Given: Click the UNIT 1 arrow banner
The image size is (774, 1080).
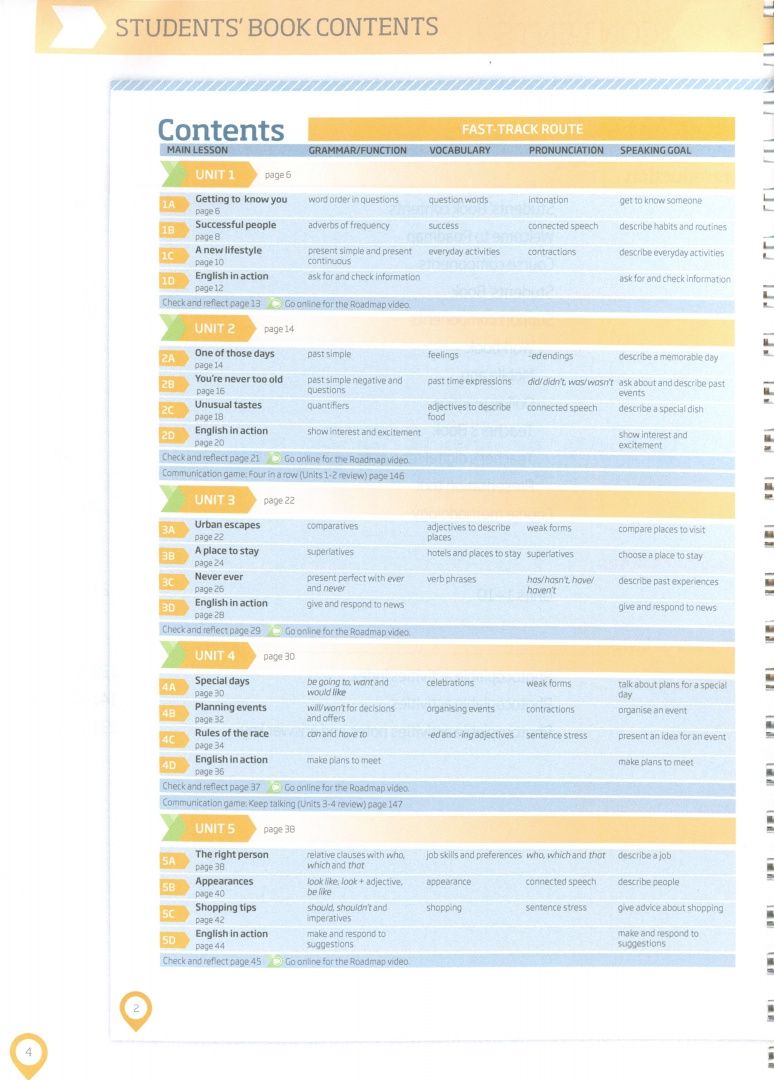Looking at the screenshot, I should click(x=209, y=175).
